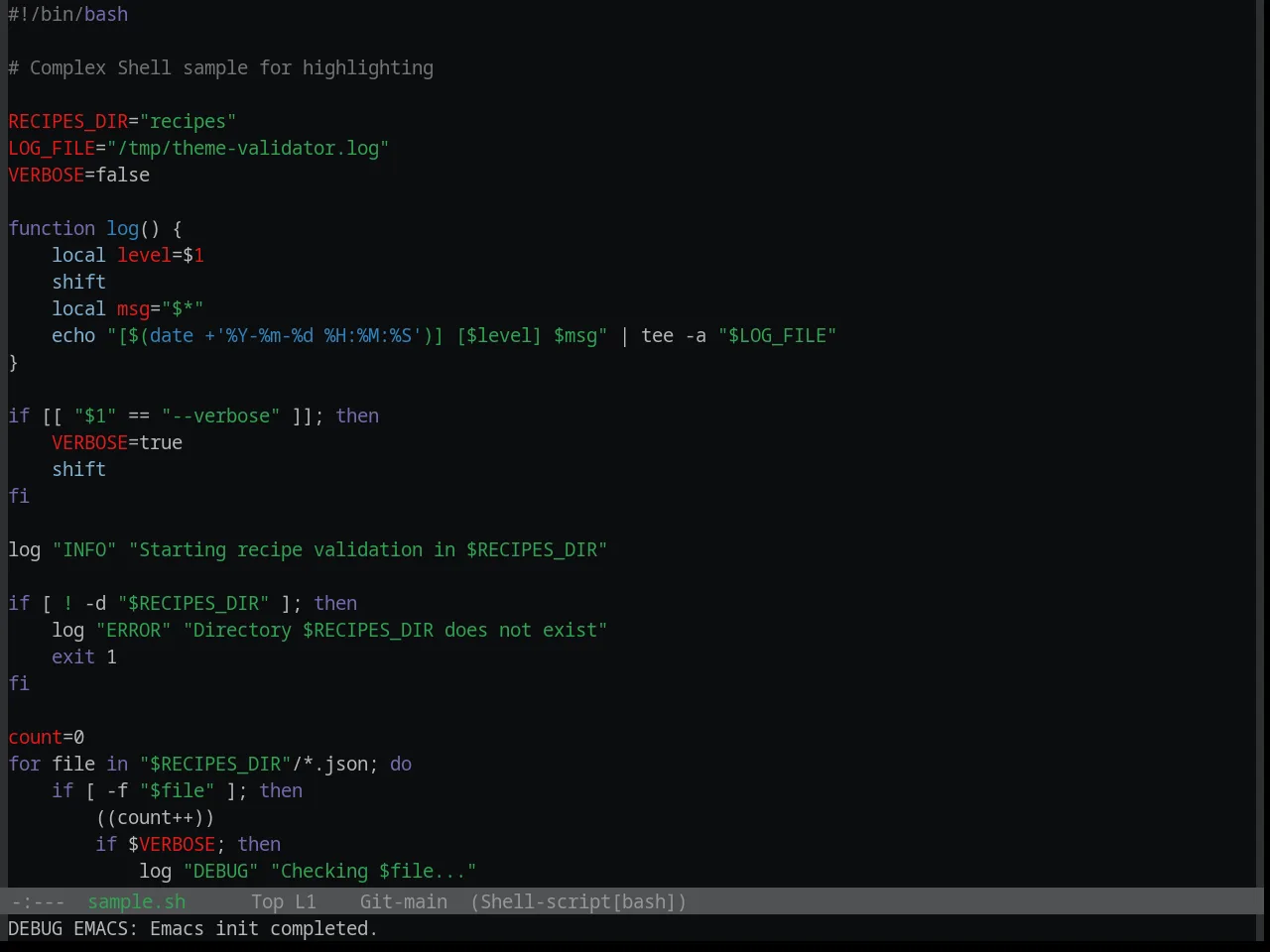
Task: Click the "--verbose" string in if condition
Action: 220,416
